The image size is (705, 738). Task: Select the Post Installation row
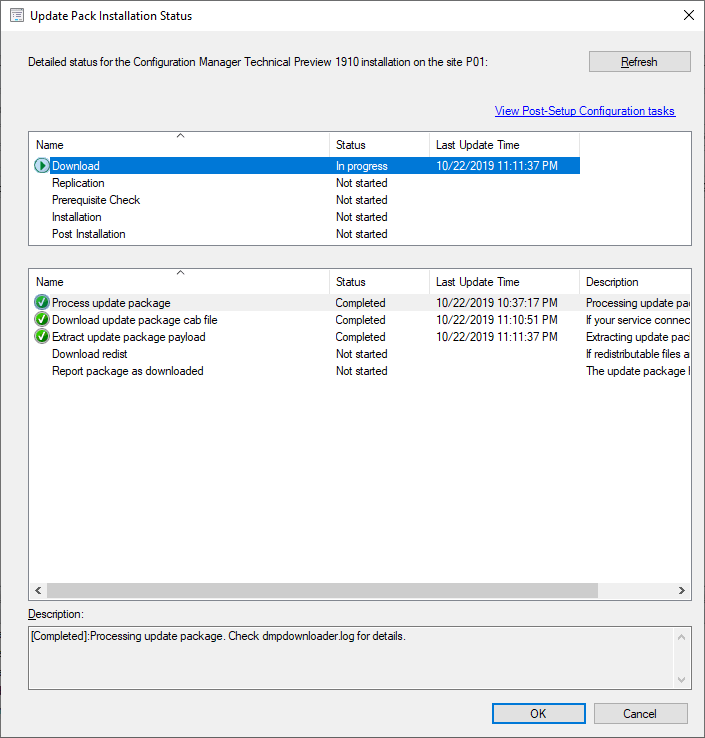(x=89, y=234)
